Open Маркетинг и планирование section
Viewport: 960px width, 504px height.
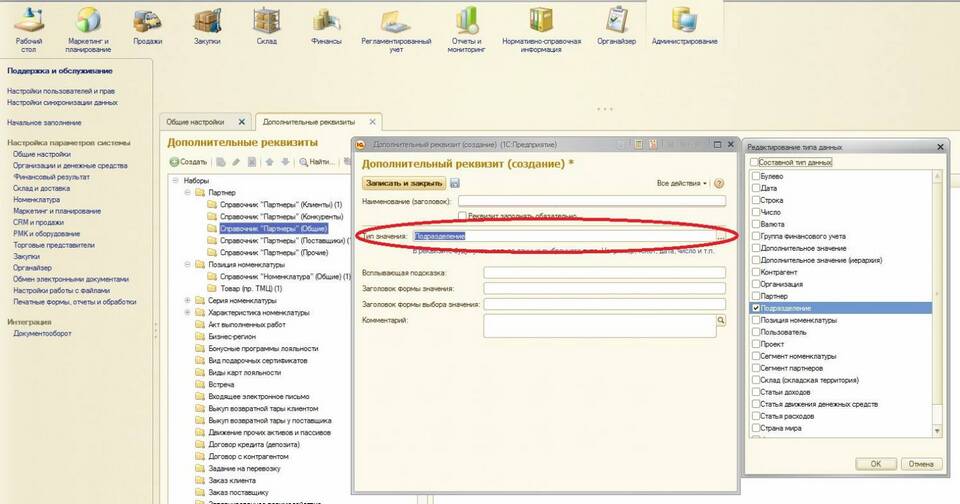(x=88, y=27)
